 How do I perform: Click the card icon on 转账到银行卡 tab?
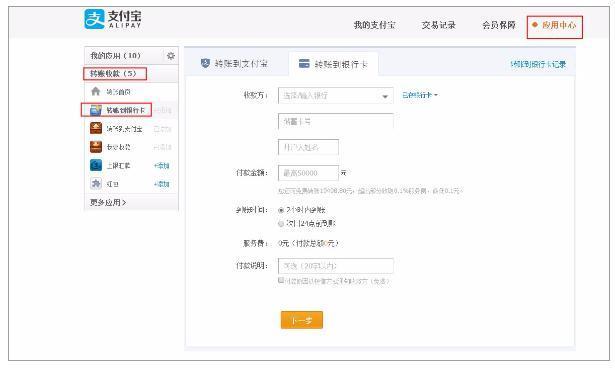[304, 64]
